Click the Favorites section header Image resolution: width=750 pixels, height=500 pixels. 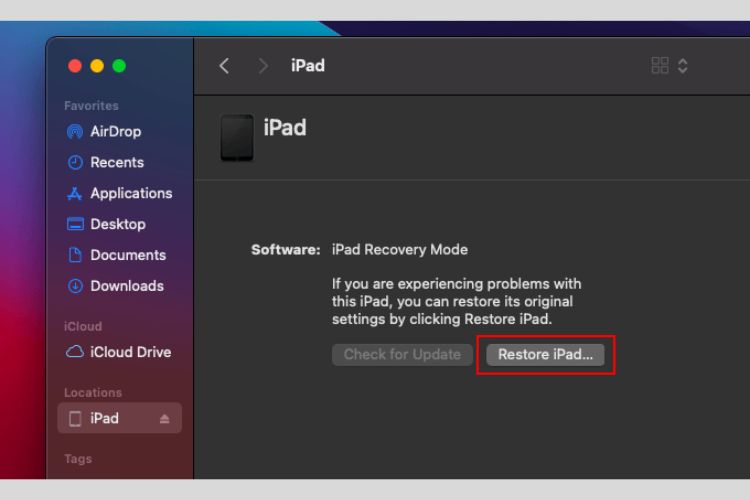[91, 106]
